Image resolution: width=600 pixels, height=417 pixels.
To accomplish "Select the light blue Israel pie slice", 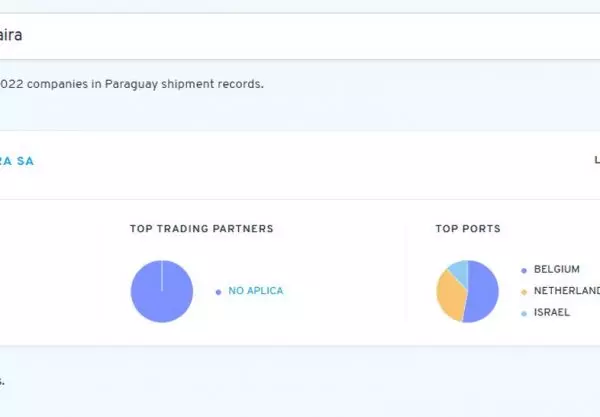I will (x=459, y=268).
